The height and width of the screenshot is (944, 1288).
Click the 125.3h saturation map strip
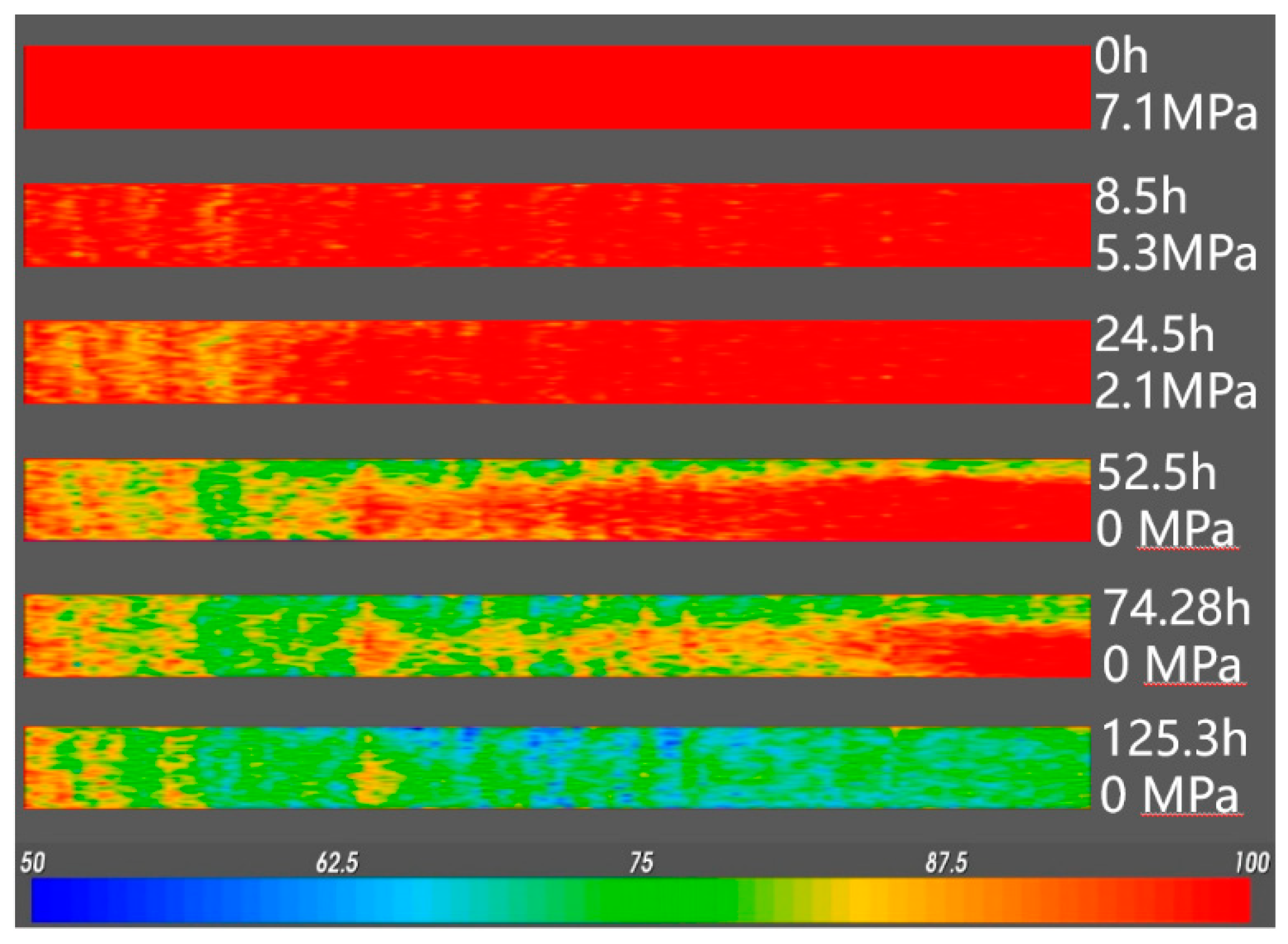click(556, 767)
